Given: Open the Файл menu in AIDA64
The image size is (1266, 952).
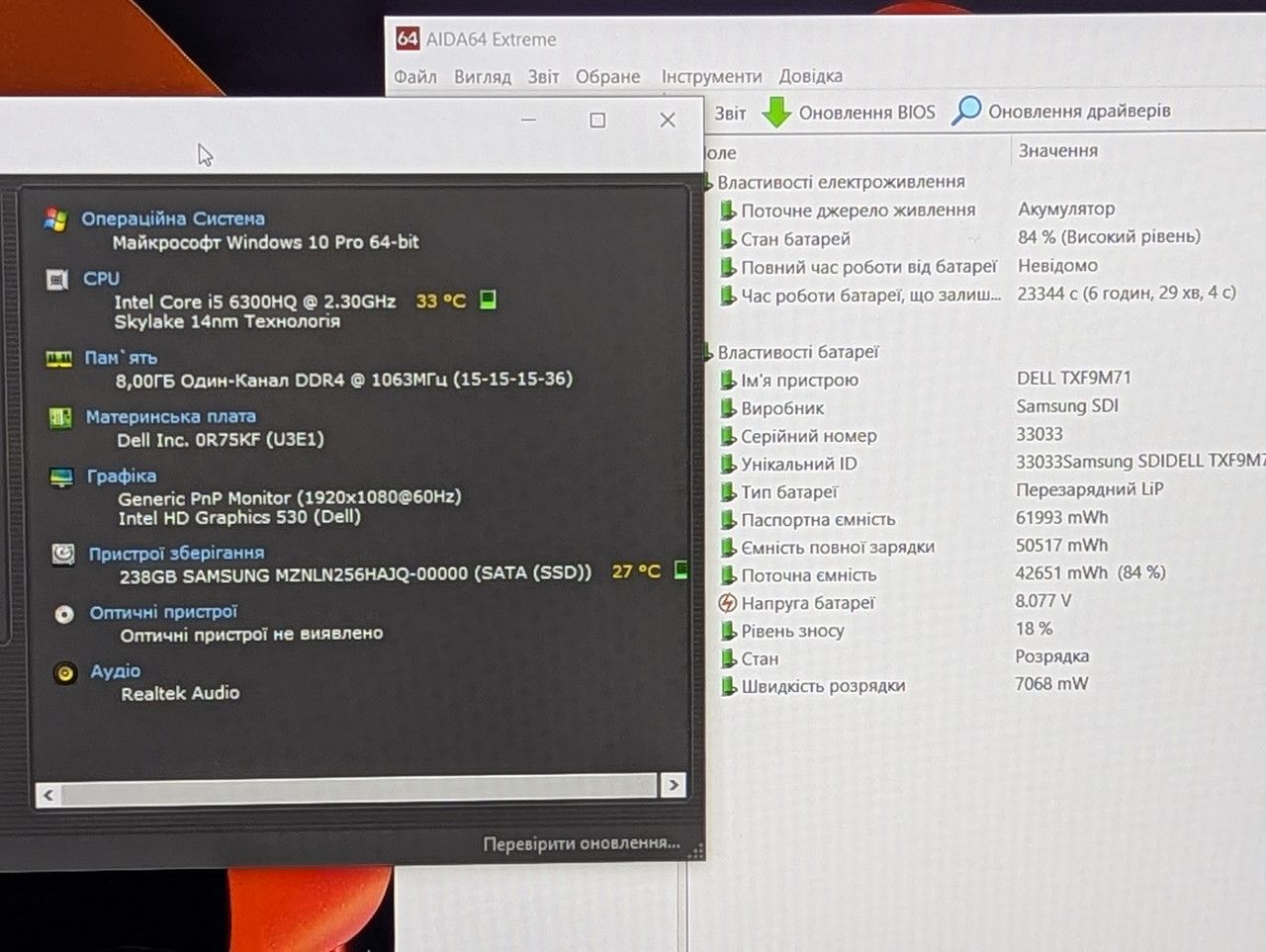Looking at the screenshot, I should 415,77.
